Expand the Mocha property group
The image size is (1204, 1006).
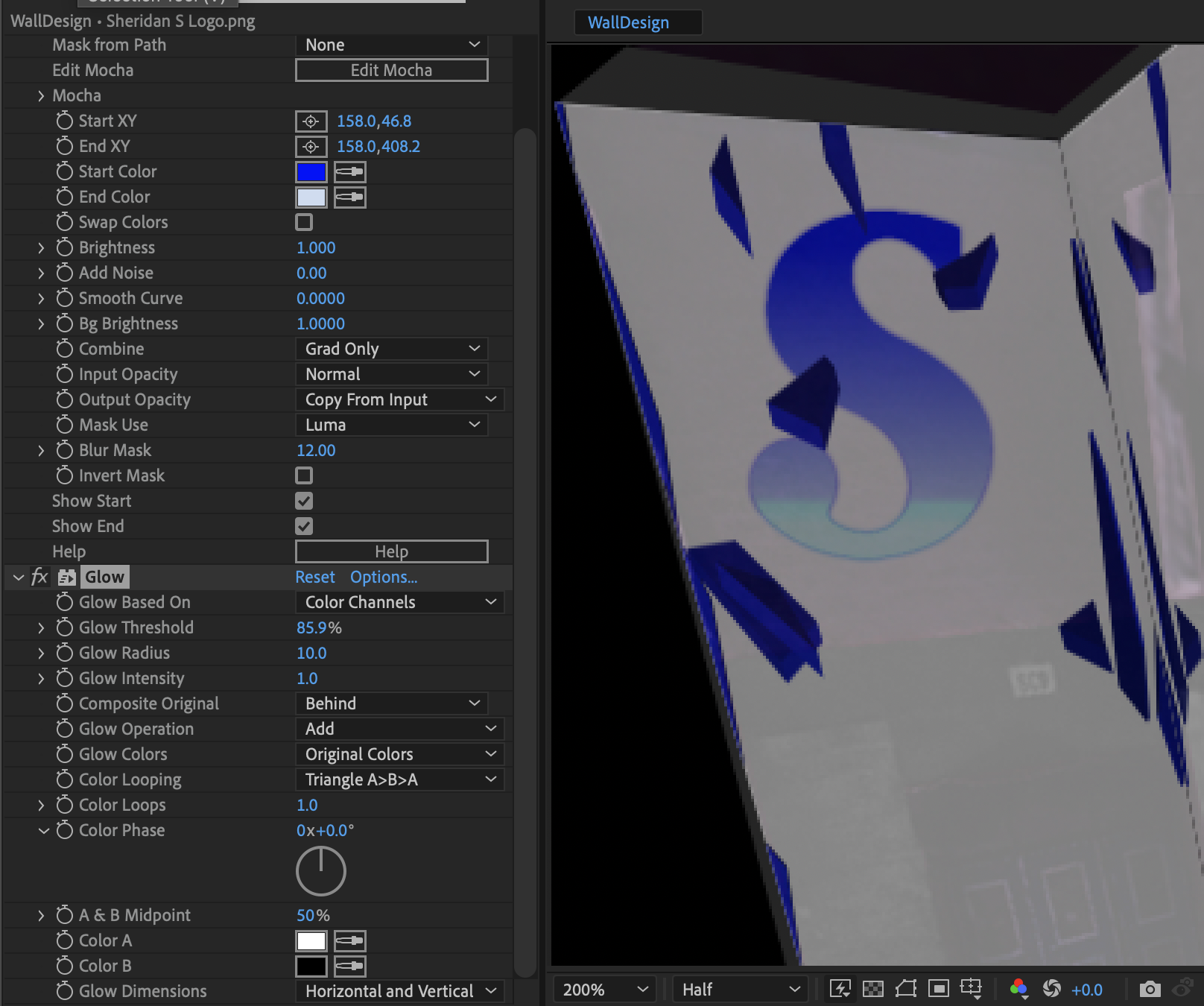point(41,95)
